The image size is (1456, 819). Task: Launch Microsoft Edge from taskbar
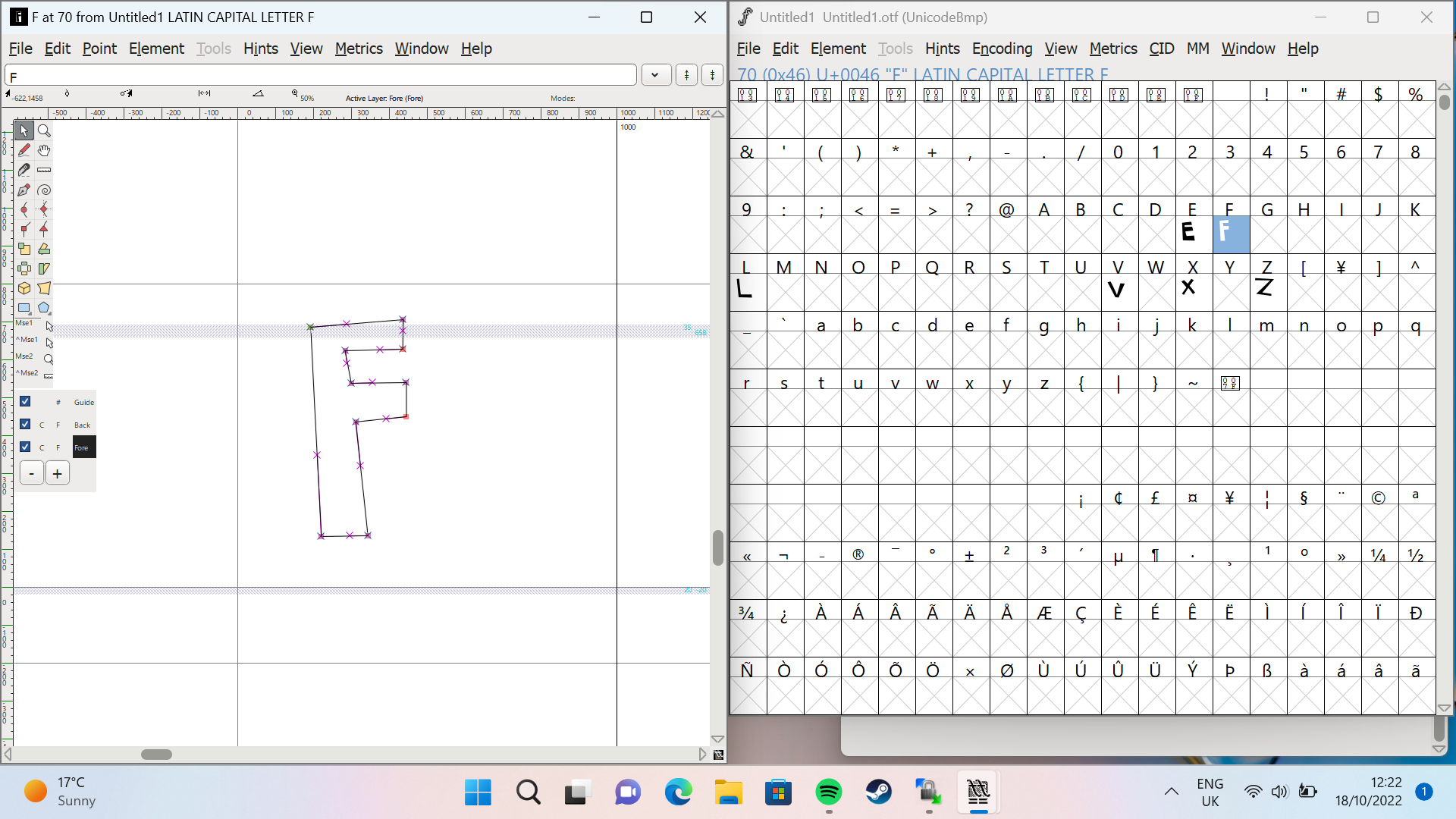pos(679,792)
